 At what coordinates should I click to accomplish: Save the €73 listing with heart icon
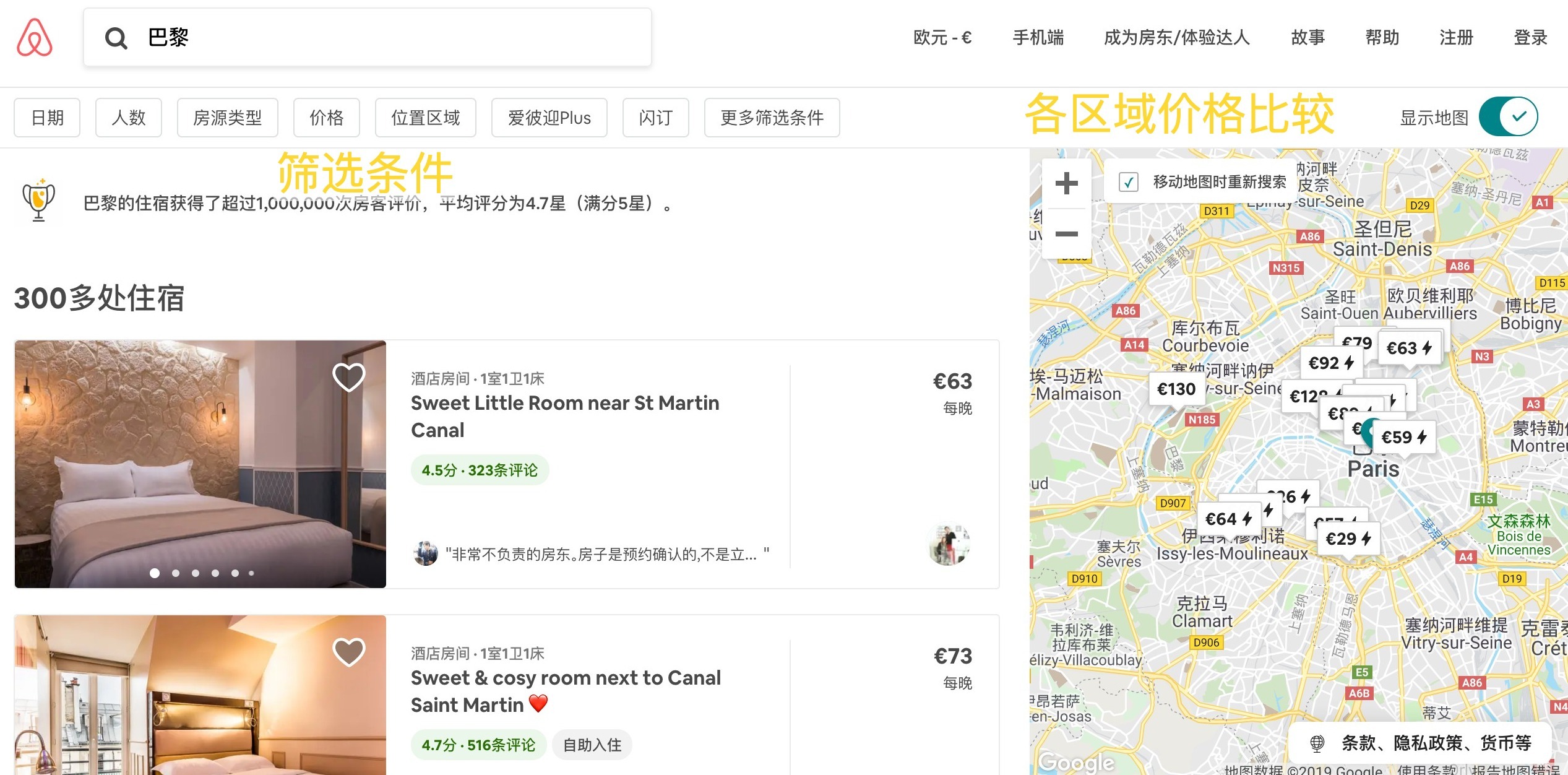pyautogui.click(x=348, y=651)
